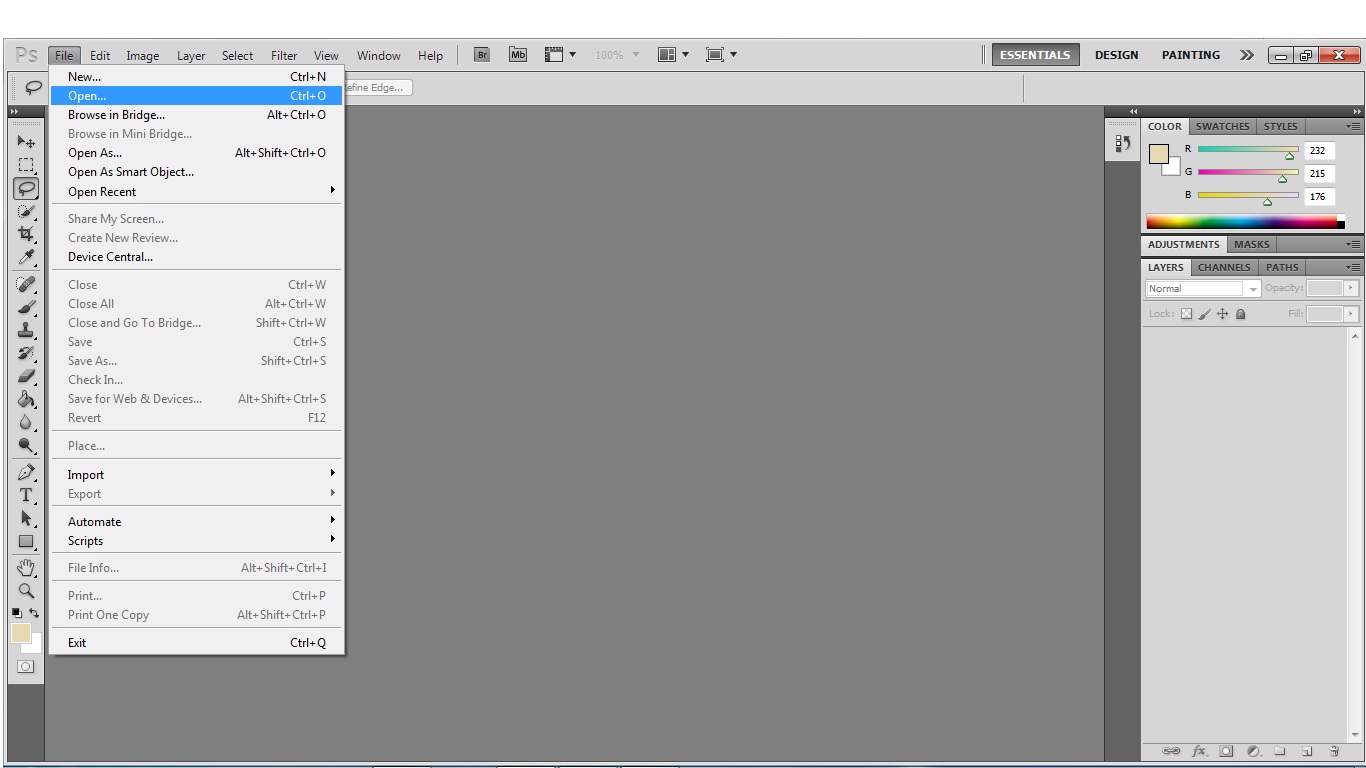1366x768 pixels.
Task: Select the Rectangular Marquee tool
Action: pyautogui.click(x=26, y=165)
